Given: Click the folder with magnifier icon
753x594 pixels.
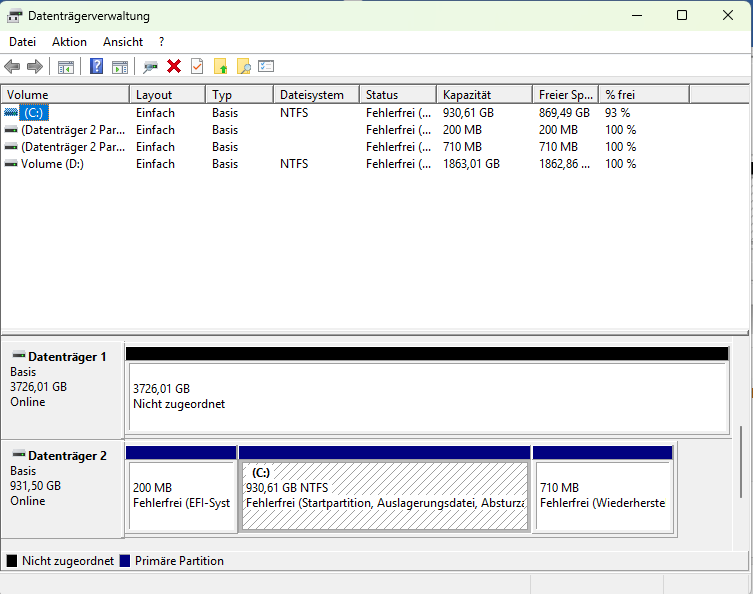Looking at the screenshot, I should 243,66.
